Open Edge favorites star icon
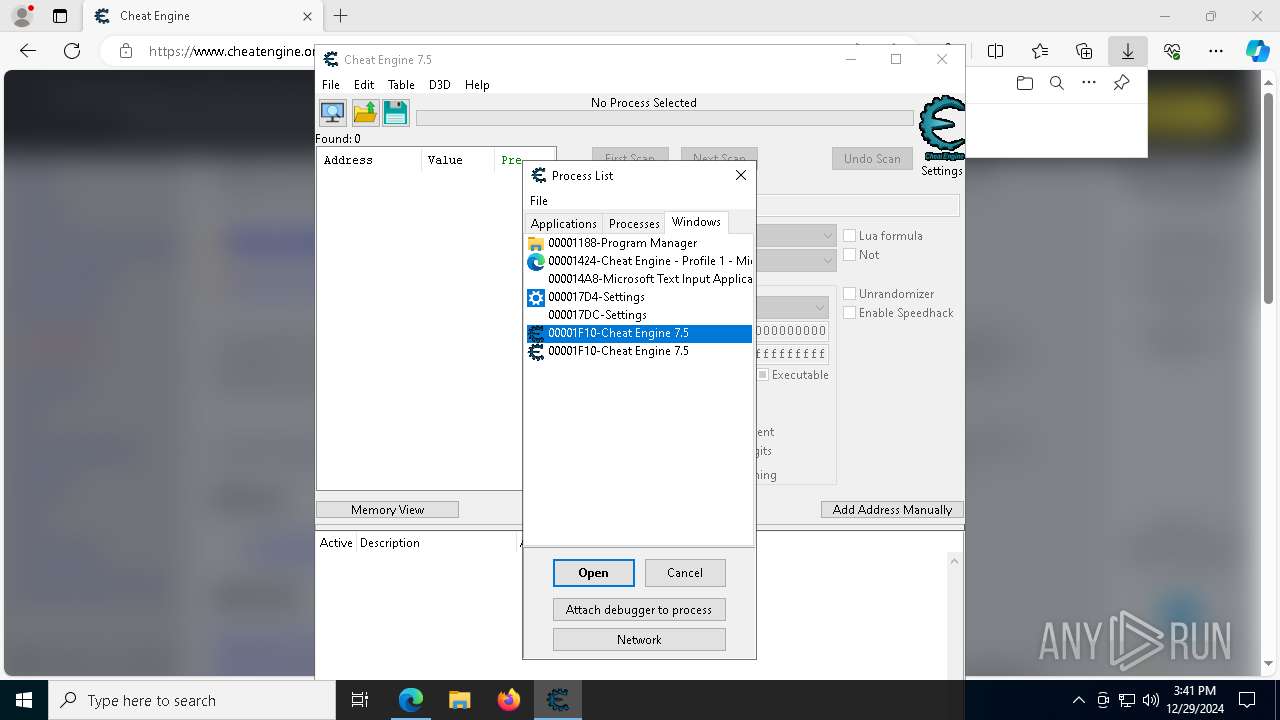Screen dimensions: 1280x720 [1040, 51]
